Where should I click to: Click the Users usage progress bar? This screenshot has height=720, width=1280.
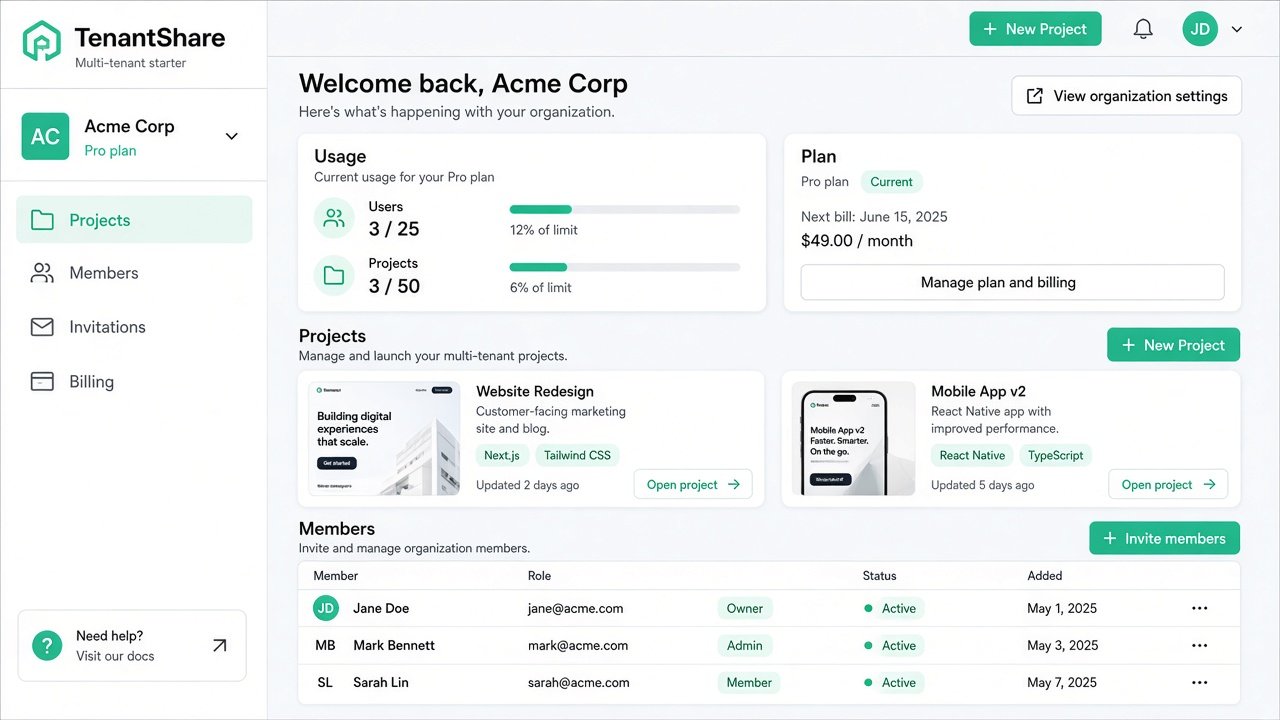625,210
